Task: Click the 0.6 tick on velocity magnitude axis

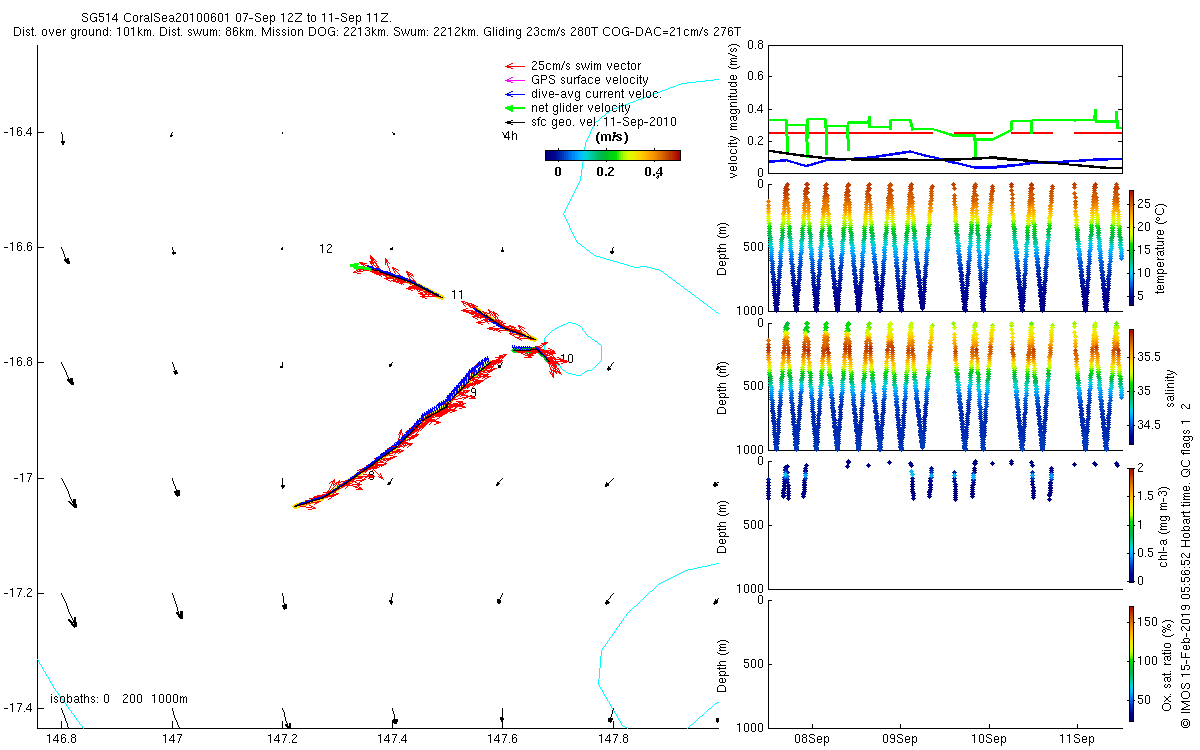Action: (x=755, y=77)
